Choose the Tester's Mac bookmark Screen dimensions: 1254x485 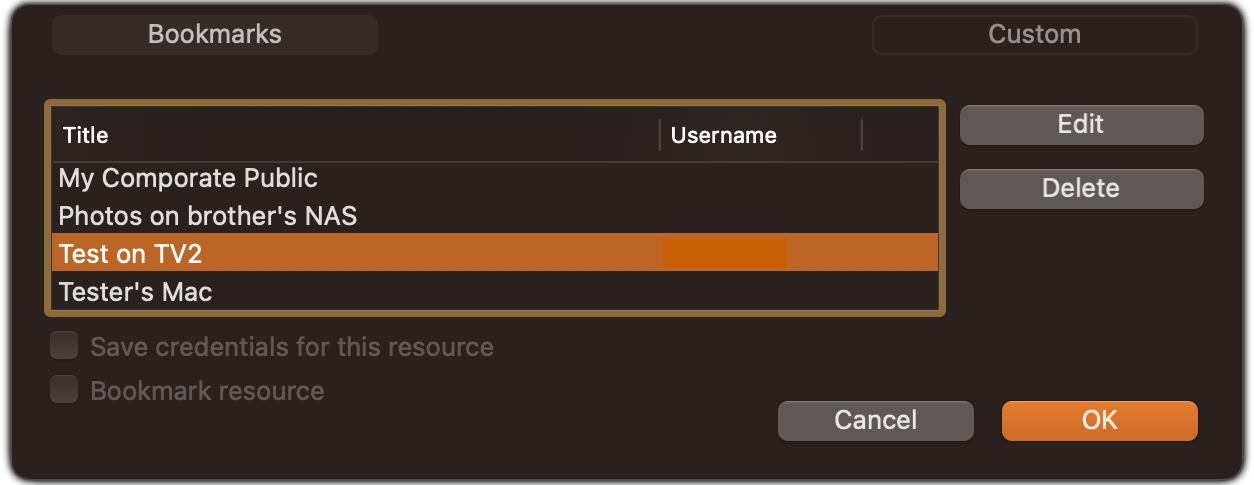coord(135,292)
